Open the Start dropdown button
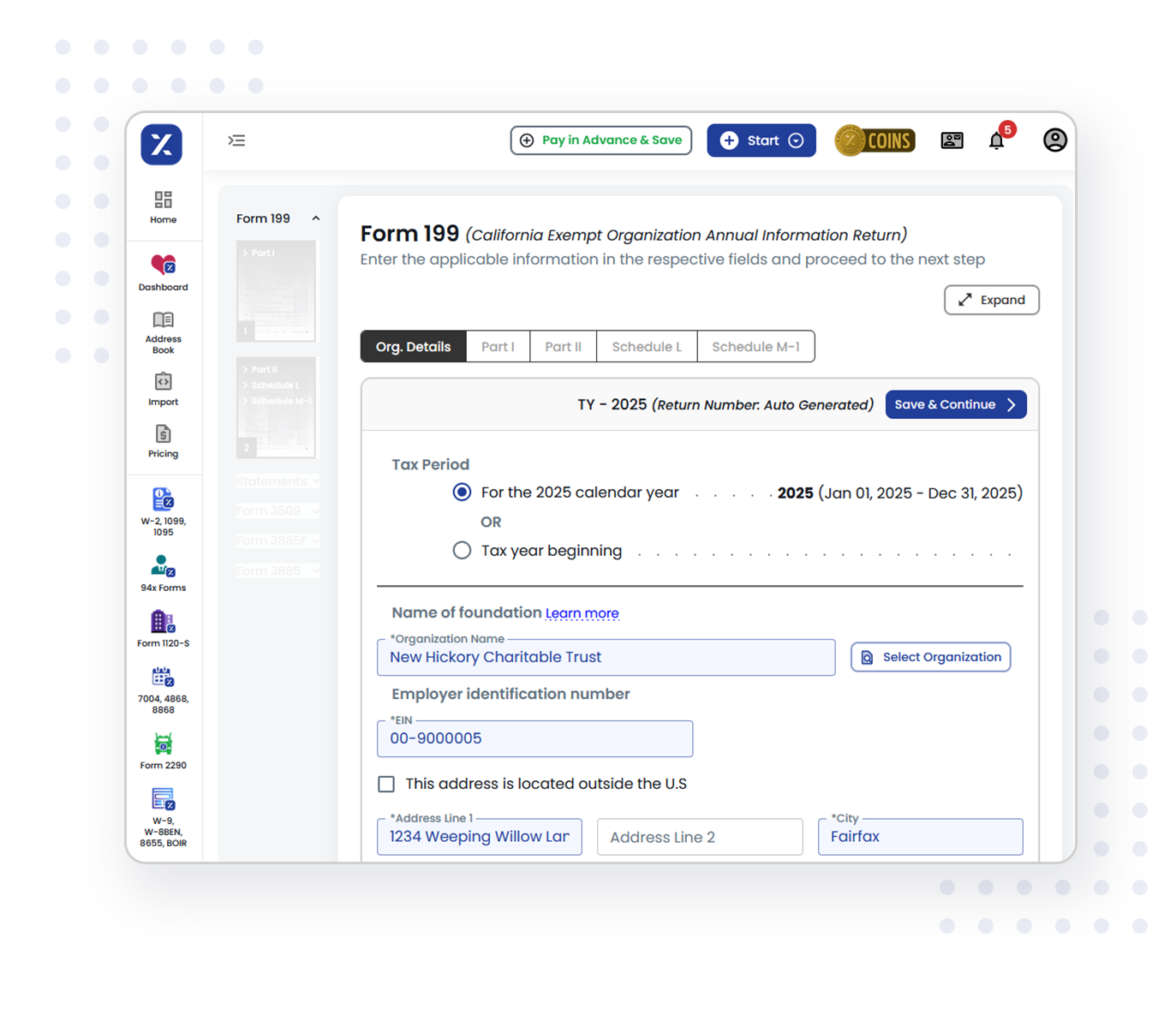Image resolution: width=1176 pixels, height=1015 pixels. tap(761, 140)
